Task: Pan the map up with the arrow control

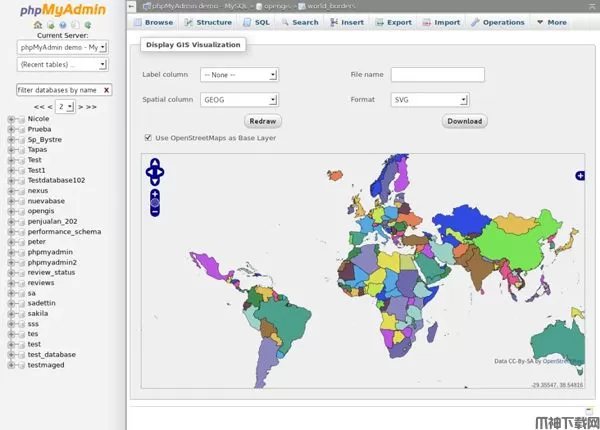Action: click(x=155, y=162)
